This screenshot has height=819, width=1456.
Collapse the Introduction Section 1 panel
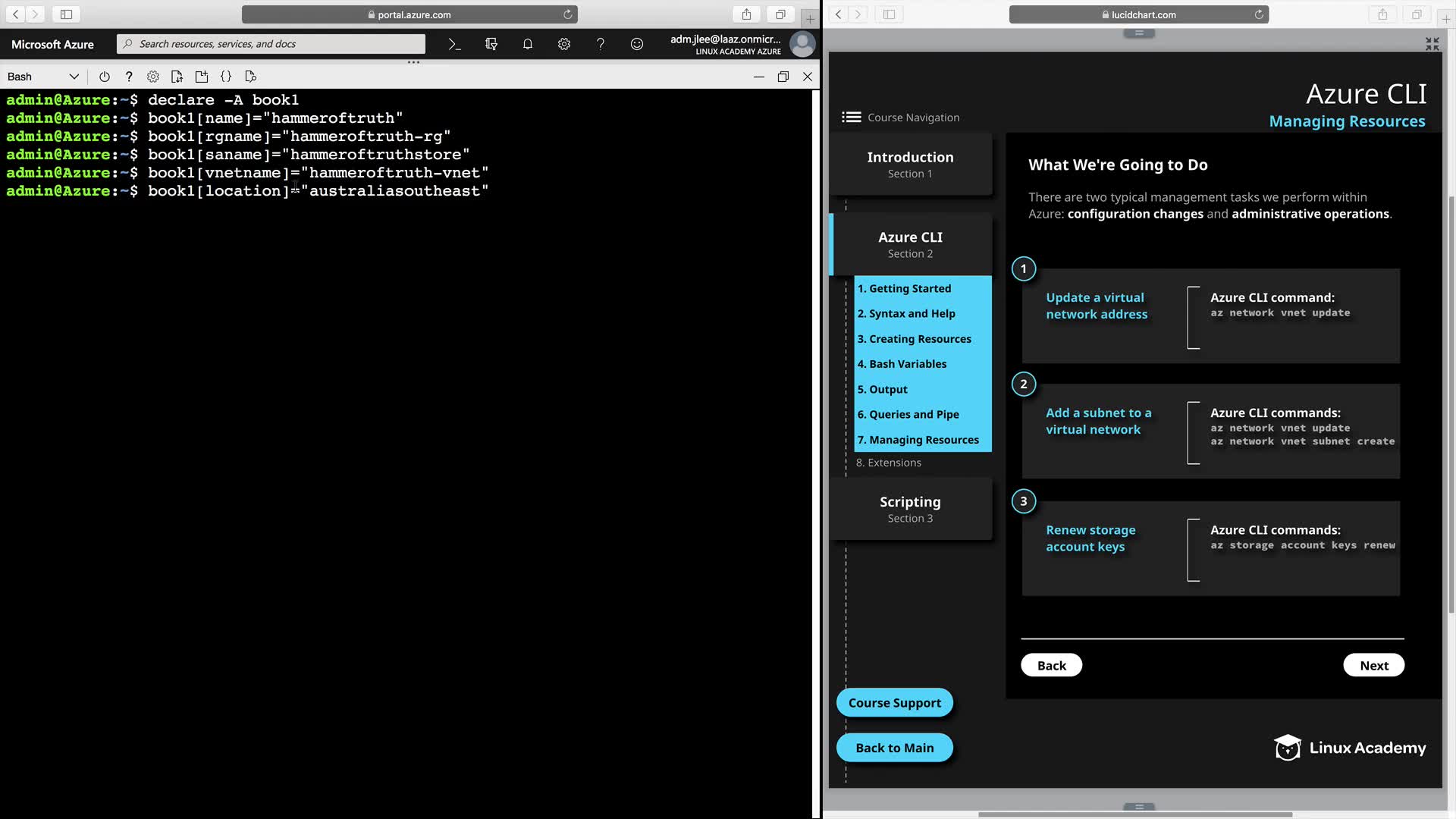910,165
